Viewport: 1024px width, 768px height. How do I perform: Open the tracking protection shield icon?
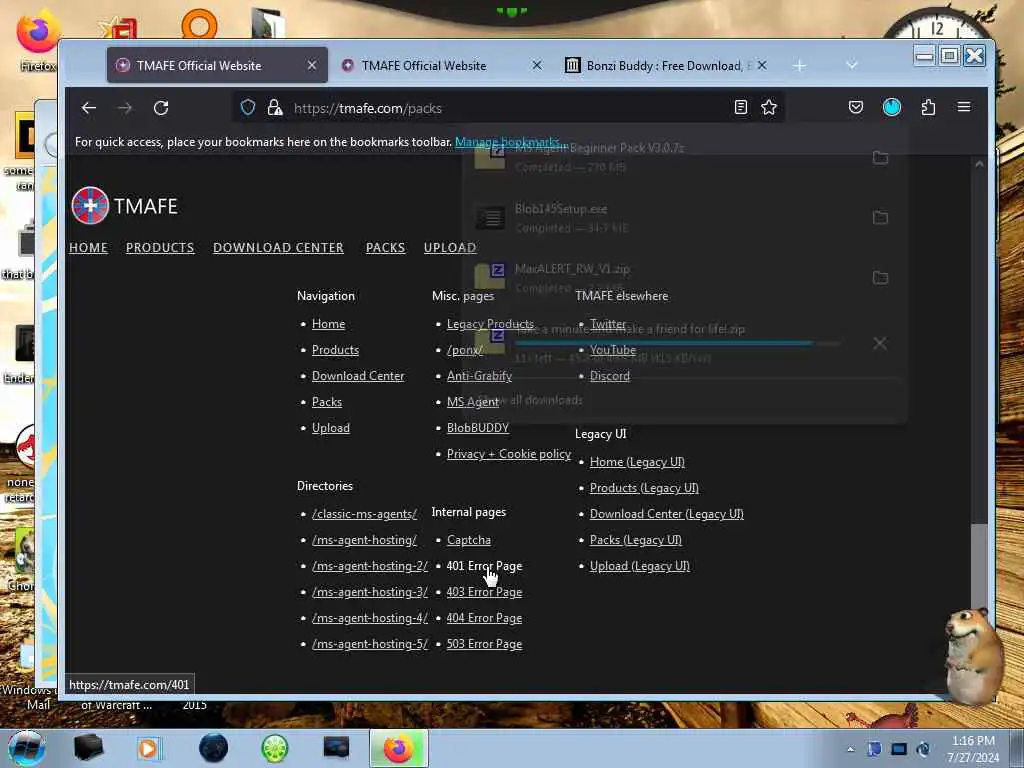pos(248,107)
